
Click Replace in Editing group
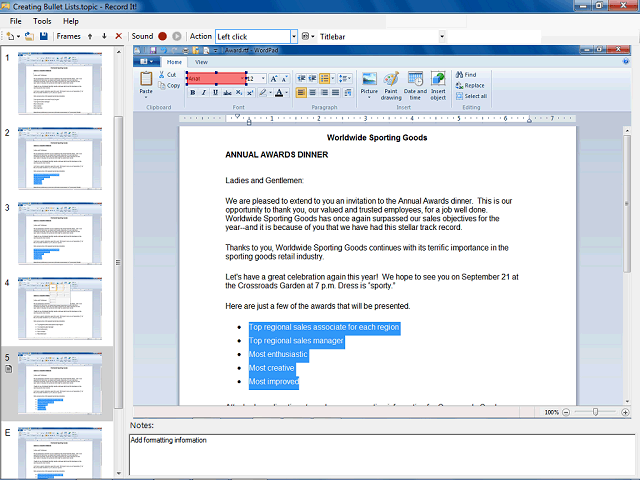click(x=470, y=85)
